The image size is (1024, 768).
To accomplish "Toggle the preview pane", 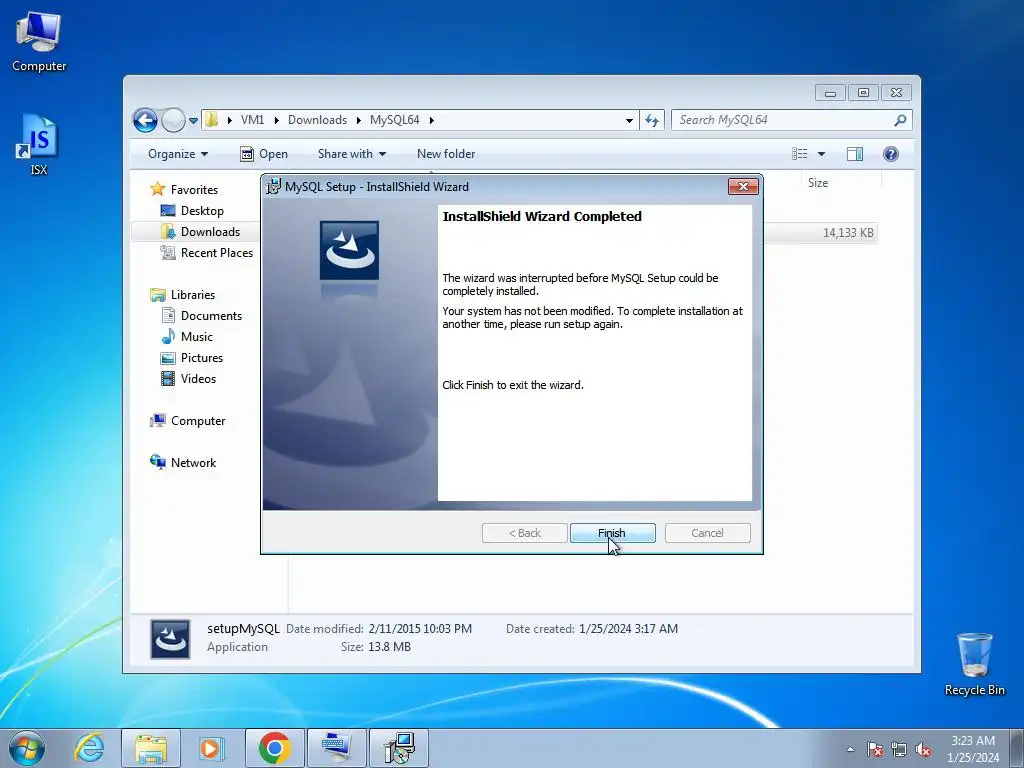I will [x=855, y=154].
